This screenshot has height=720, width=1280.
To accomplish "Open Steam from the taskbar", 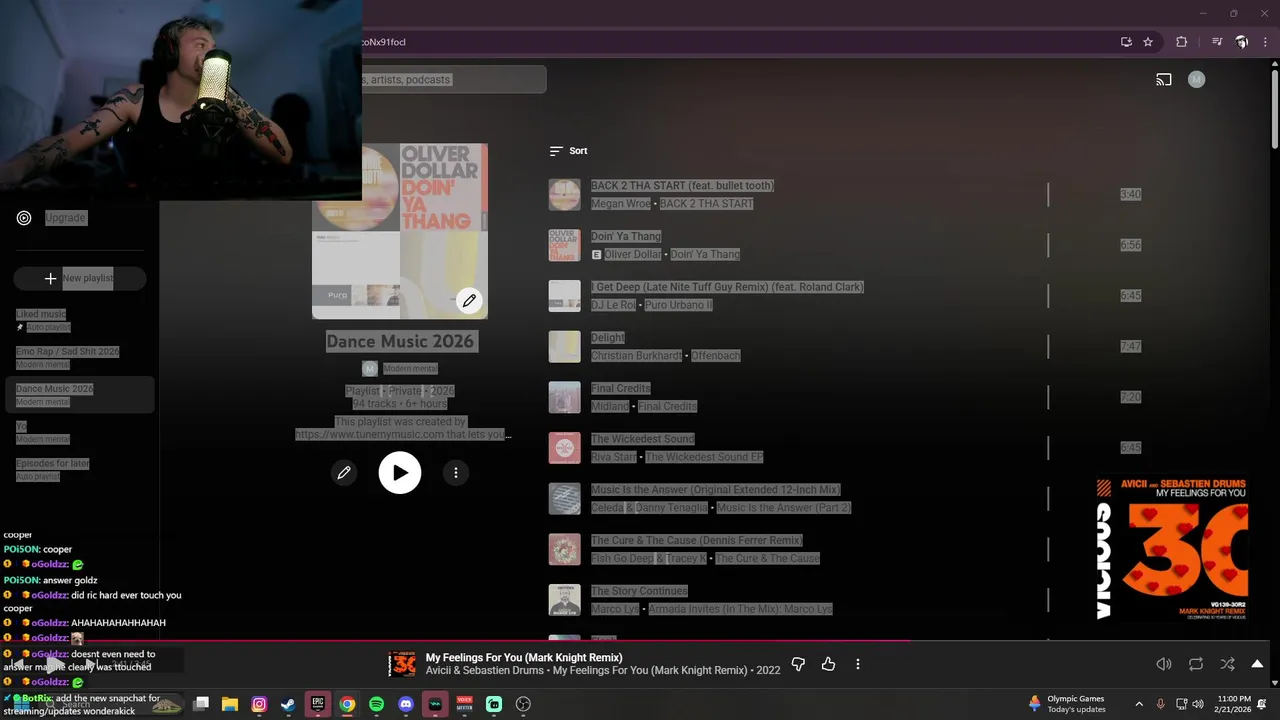I will coord(288,704).
